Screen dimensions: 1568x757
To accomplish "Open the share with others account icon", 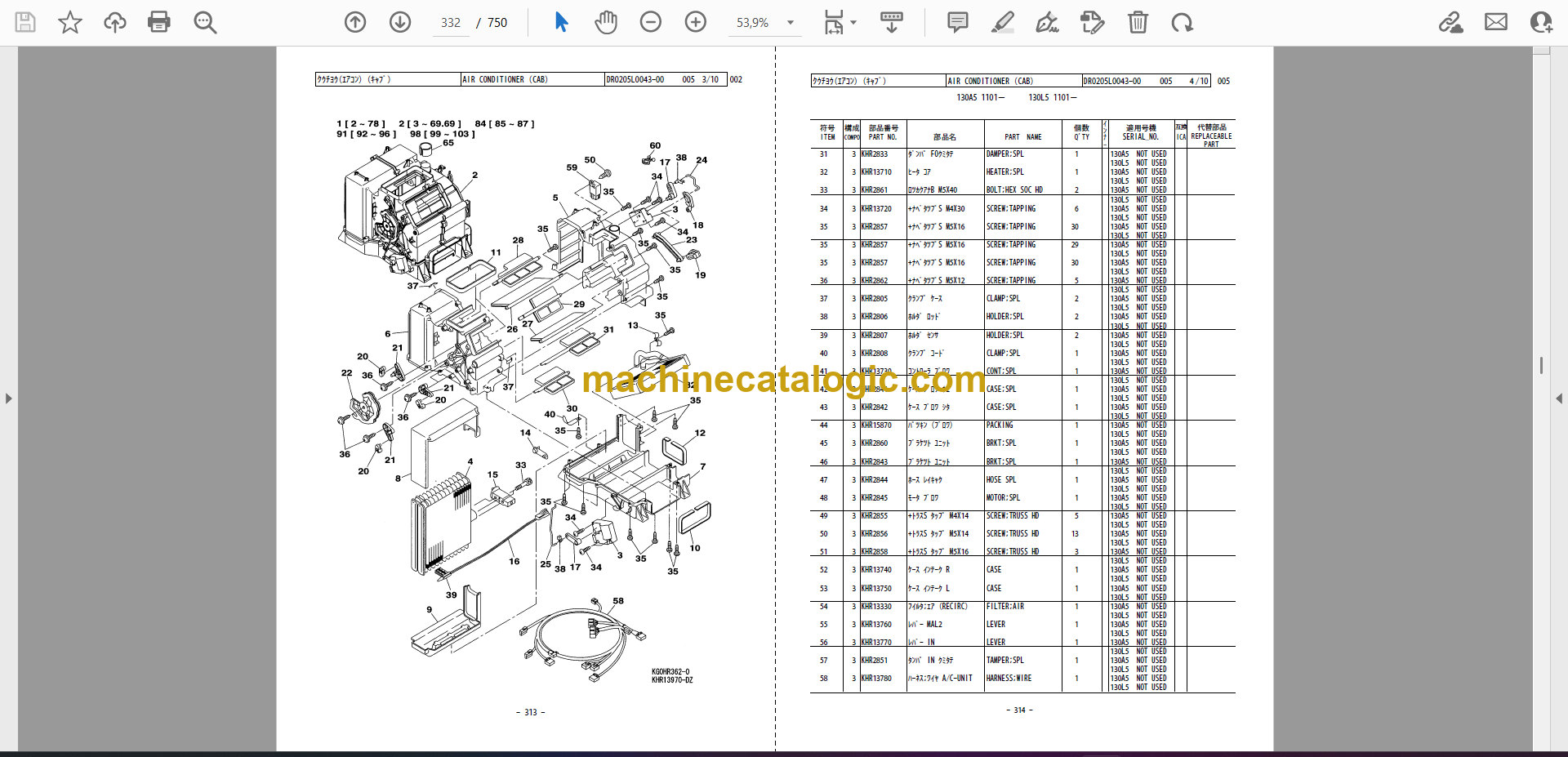I will click(x=1541, y=22).
